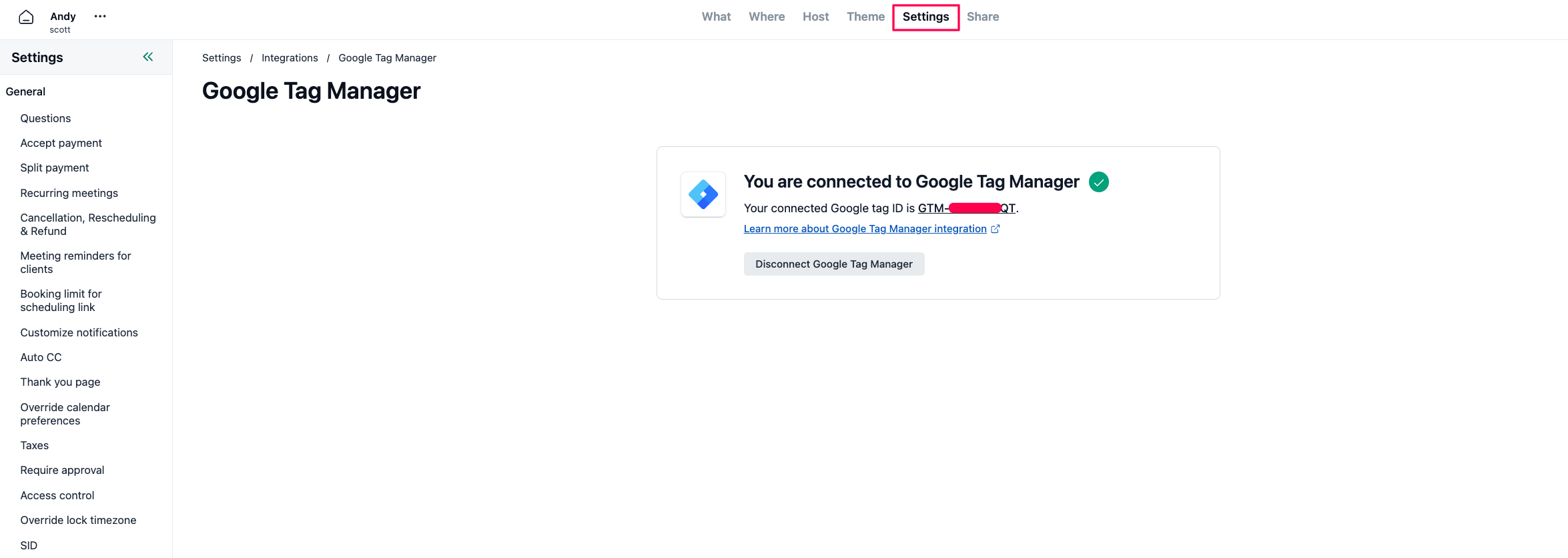Click the connected GTM tag ID link
This screenshot has width=1568, height=558.
[x=967, y=208]
